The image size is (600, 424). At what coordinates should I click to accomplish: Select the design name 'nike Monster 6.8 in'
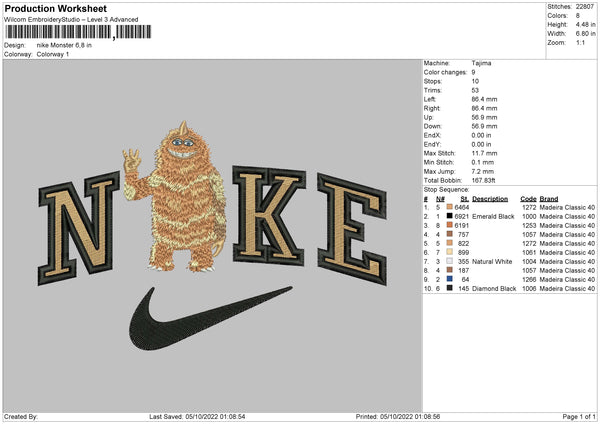click(x=64, y=45)
